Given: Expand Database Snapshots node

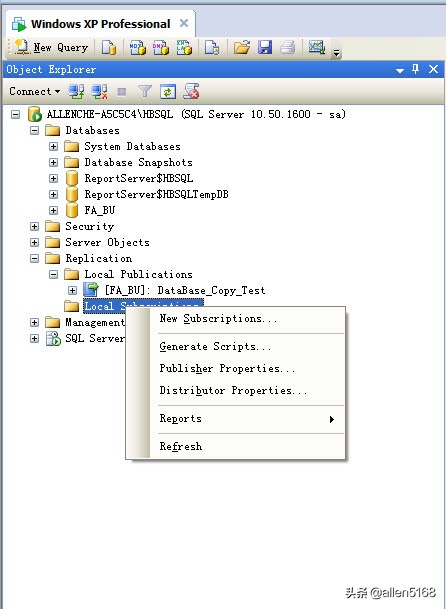Looking at the screenshot, I should (x=54, y=162).
